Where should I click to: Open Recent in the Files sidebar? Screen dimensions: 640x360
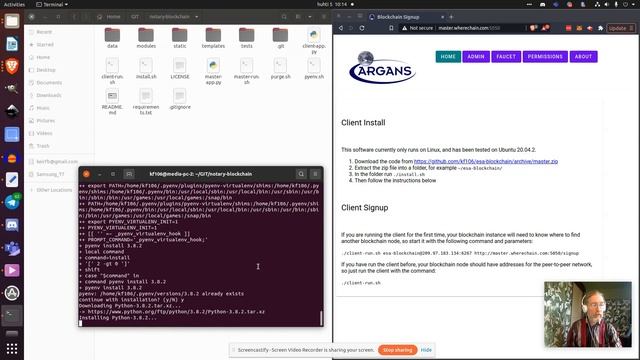click(x=44, y=32)
